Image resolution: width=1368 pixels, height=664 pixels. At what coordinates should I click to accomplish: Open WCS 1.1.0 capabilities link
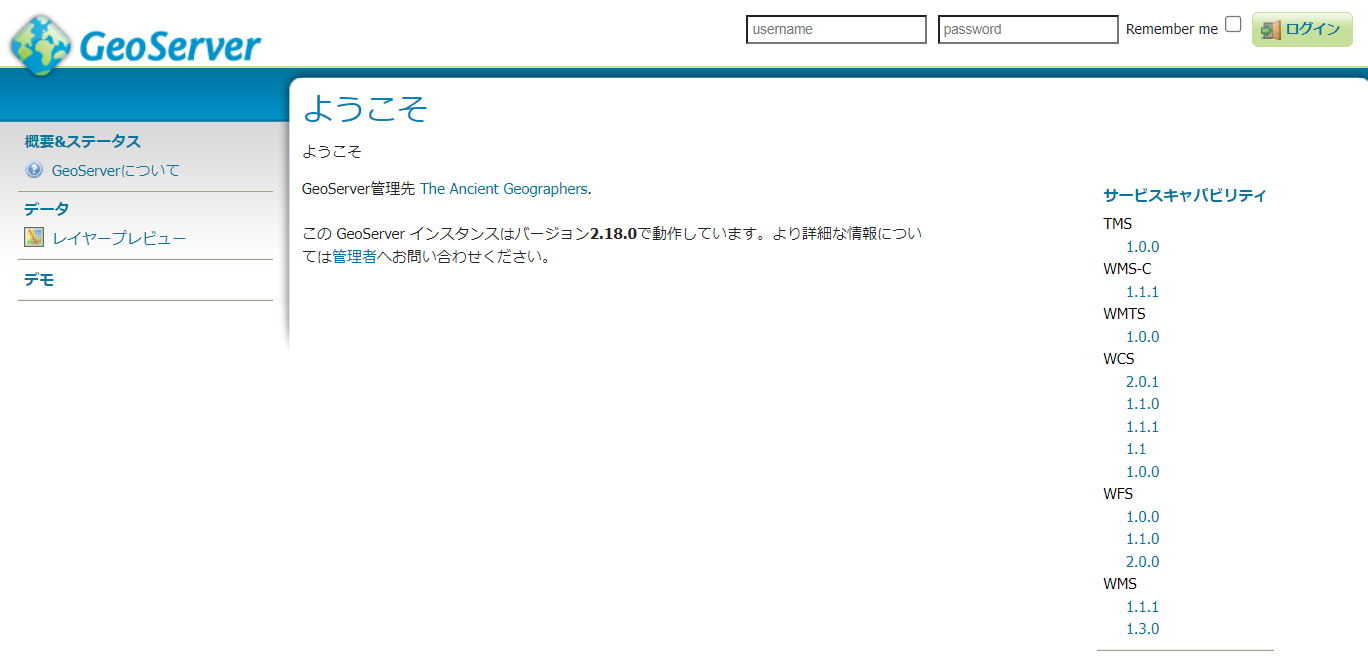pyautogui.click(x=1142, y=404)
